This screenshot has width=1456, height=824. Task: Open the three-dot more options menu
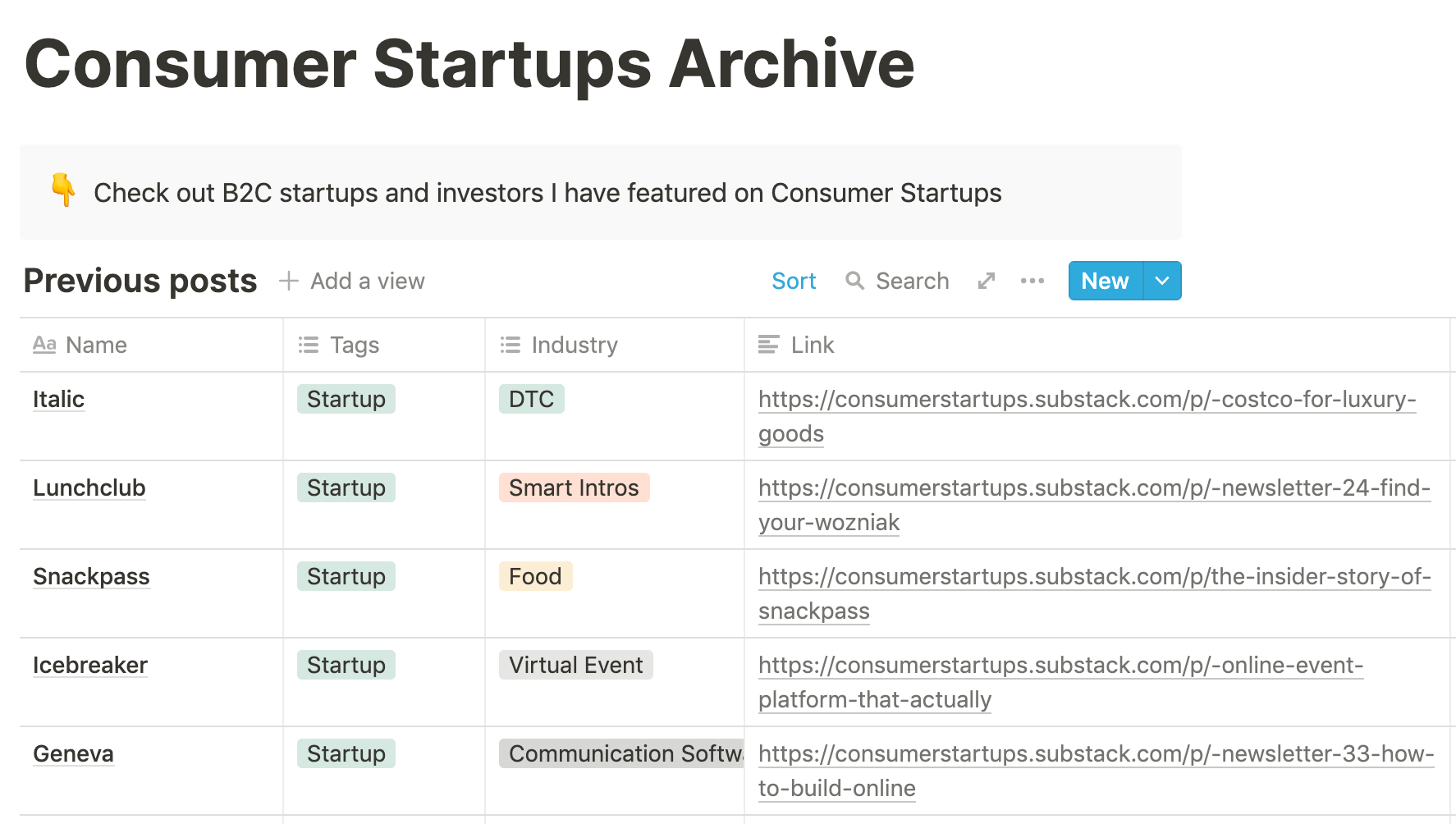click(x=1032, y=281)
